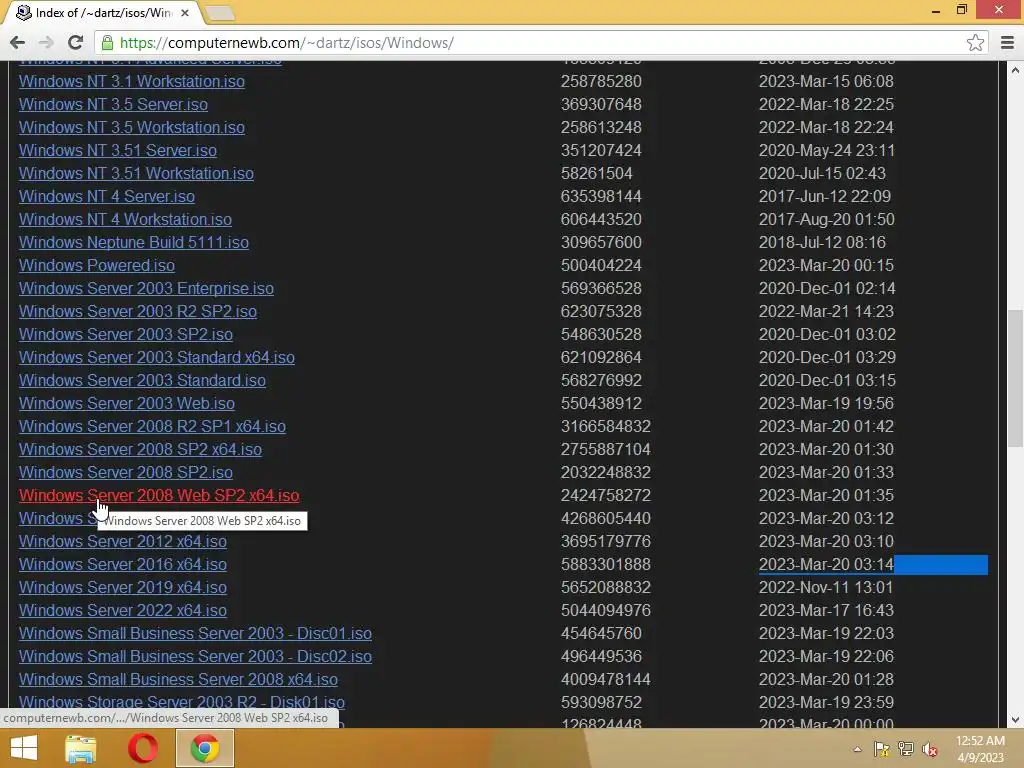Click the browser back arrow
Screen dimensions: 1024x768
point(18,43)
